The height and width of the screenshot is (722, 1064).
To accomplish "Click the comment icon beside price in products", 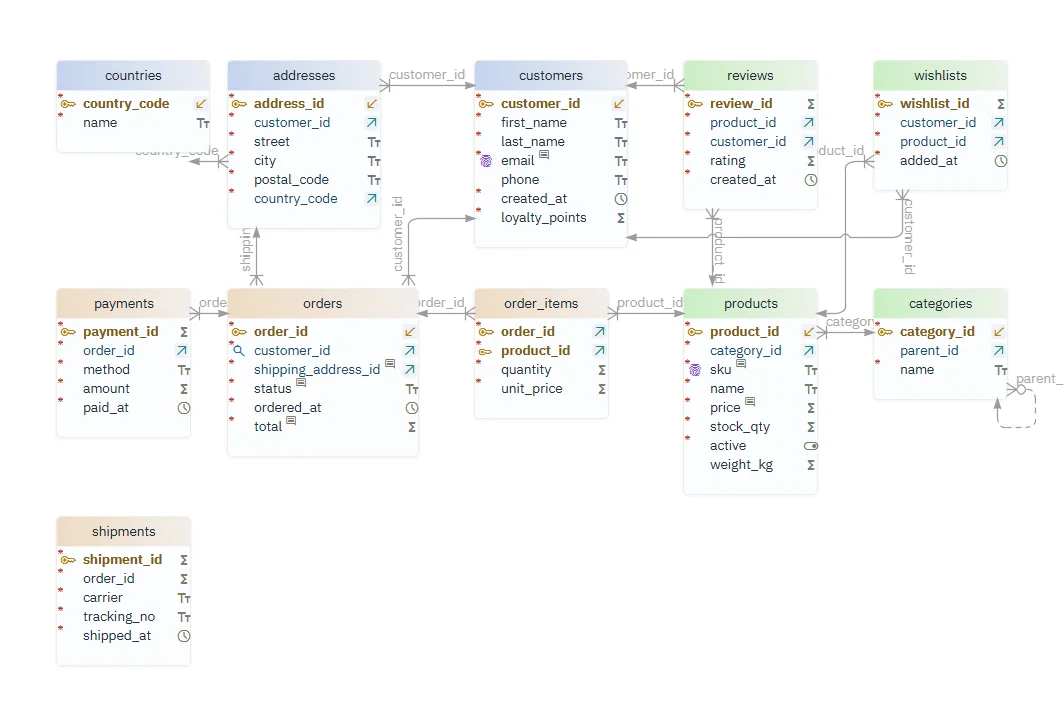I will click(750, 402).
